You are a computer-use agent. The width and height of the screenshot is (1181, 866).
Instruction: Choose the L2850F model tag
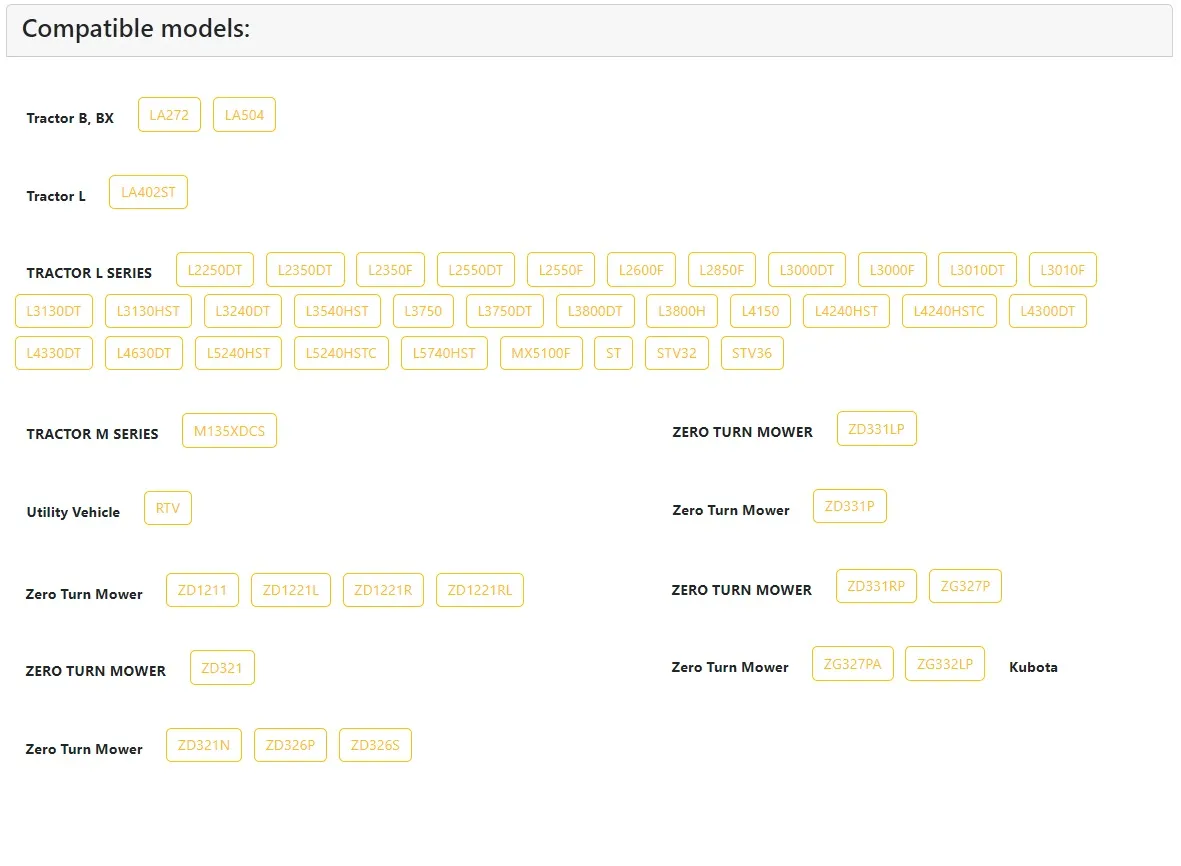(x=722, y=270)
